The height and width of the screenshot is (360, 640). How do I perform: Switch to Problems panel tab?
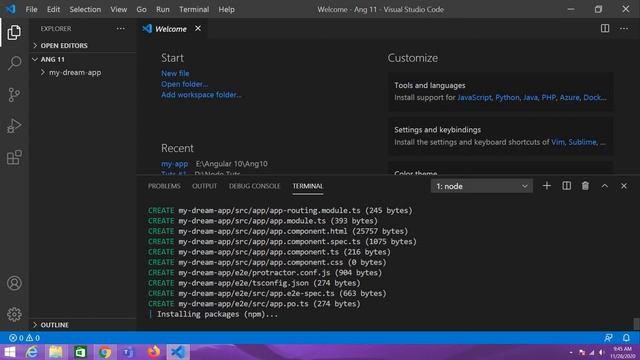tap(164, 186)
